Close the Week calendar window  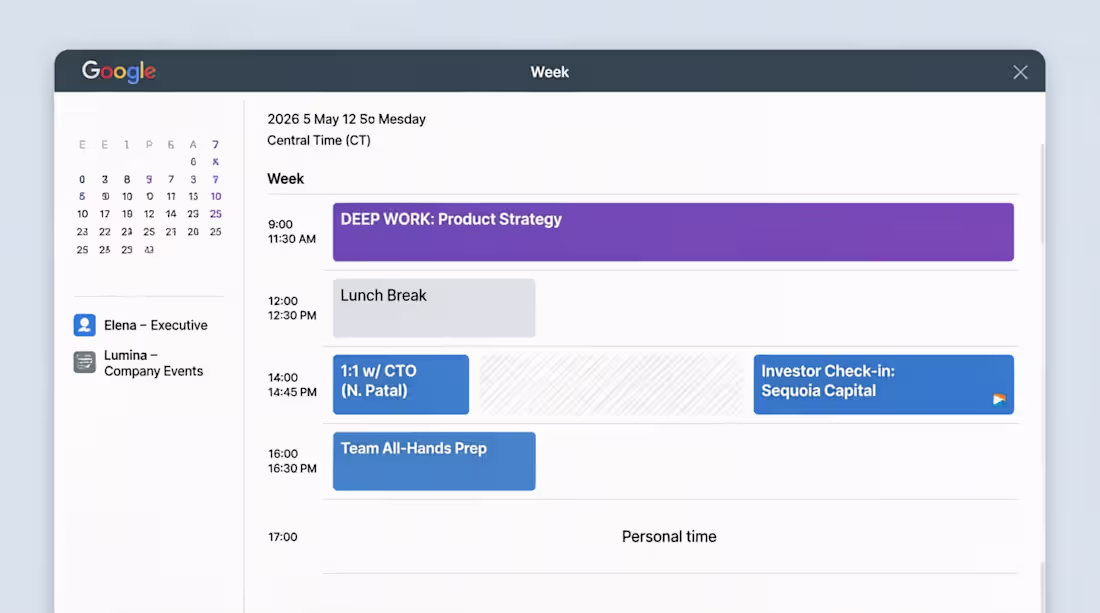1020,72
